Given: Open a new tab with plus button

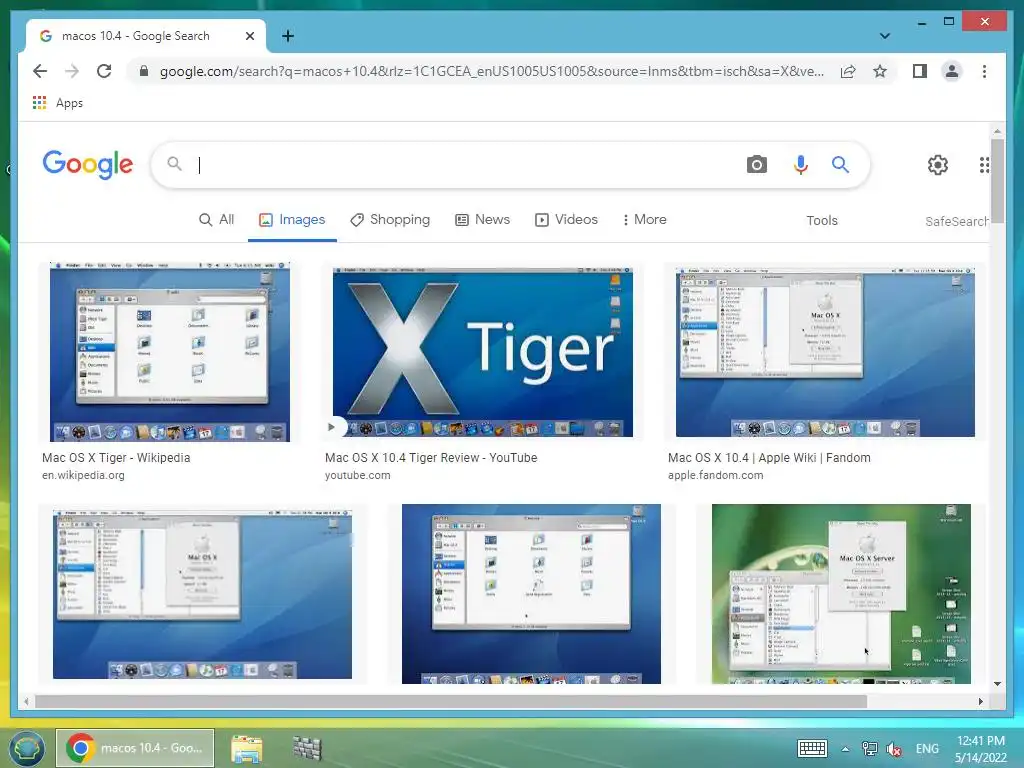Looking at the screenshot, I should pos(287,36).
